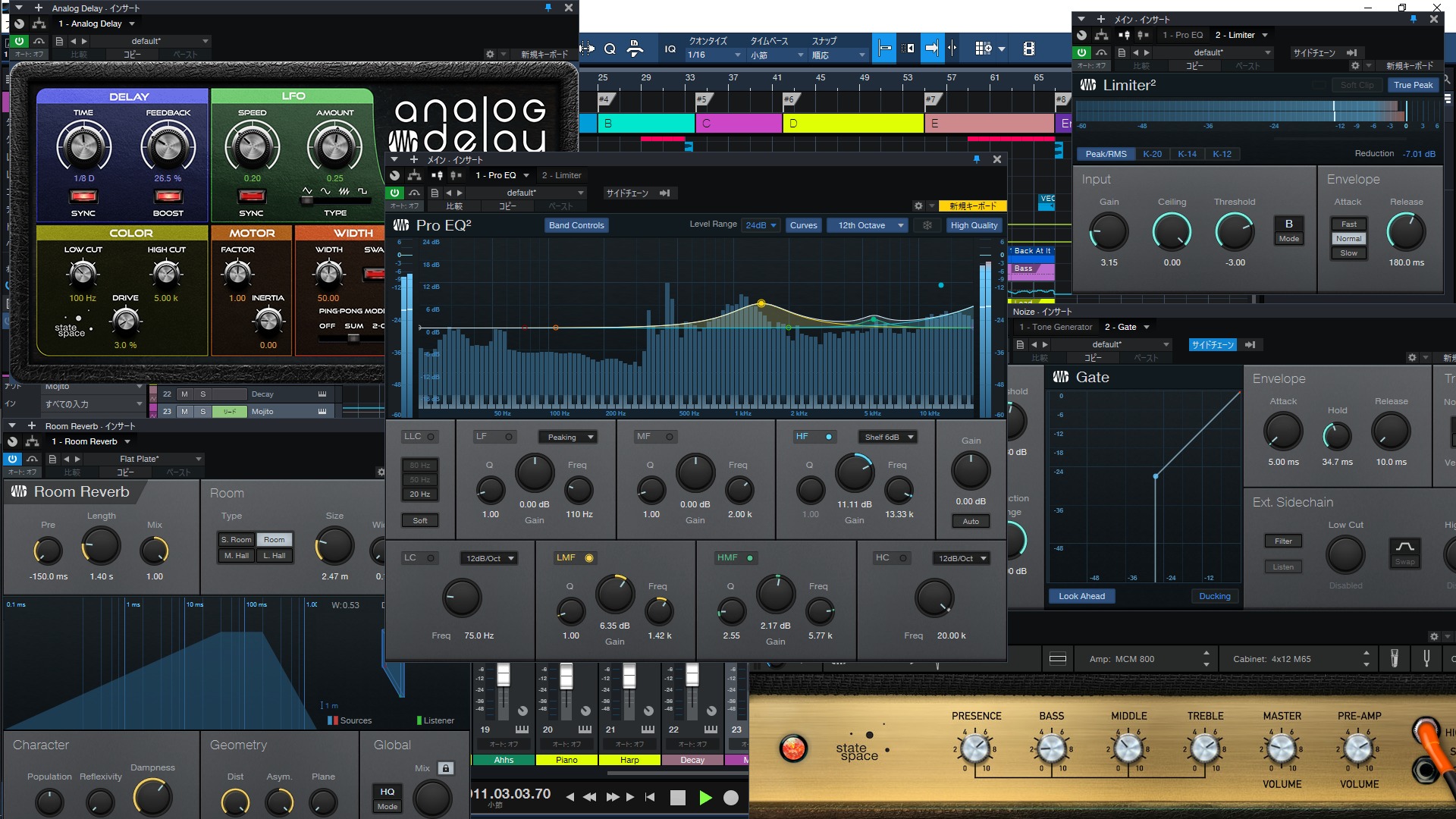The height and width of the screenshot is (819, 1456).
Task: Open the Gate window settings gear
Action: pos(1412,357)
